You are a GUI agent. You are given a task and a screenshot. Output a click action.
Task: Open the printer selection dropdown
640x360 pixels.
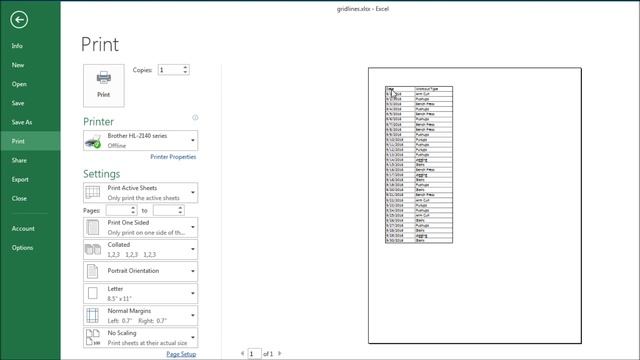pyautogui.click(x=193, y=140)
